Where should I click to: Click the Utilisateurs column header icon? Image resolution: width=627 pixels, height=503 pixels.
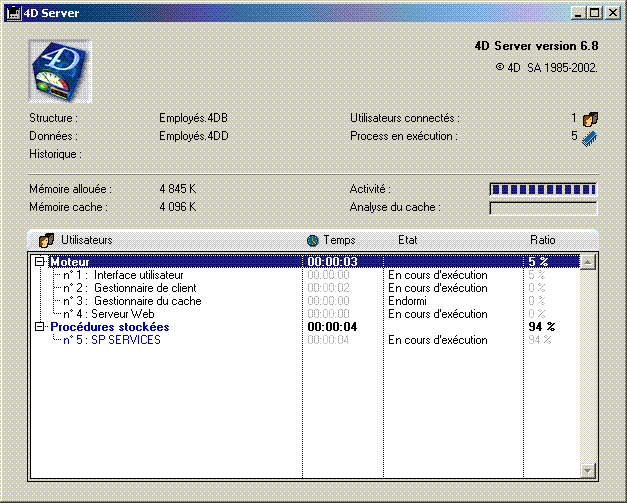46,240
